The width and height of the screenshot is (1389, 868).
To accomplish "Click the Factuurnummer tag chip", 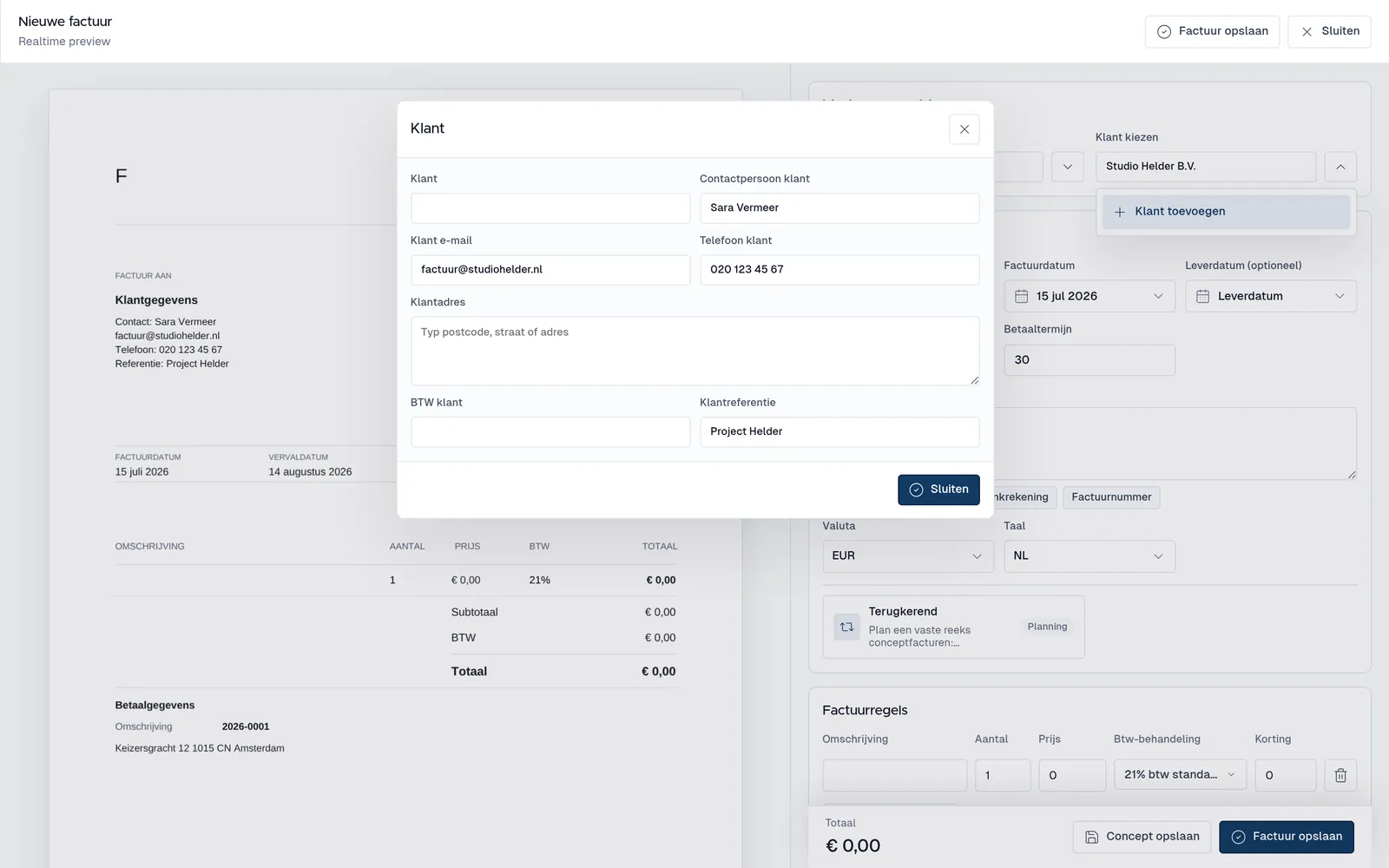I will (1111, 497).
